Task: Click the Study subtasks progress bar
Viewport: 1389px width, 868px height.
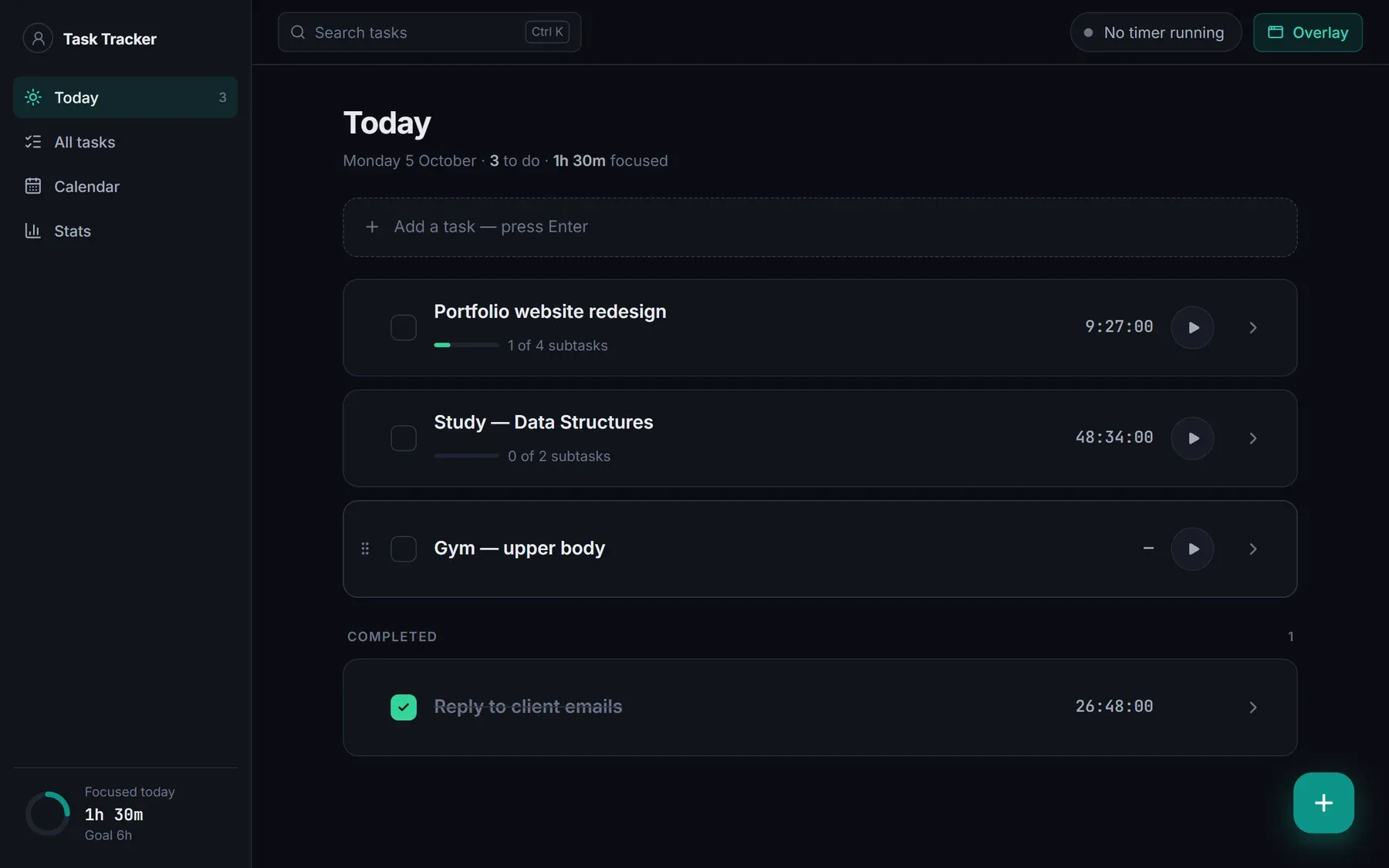Action: coord(466,456)
